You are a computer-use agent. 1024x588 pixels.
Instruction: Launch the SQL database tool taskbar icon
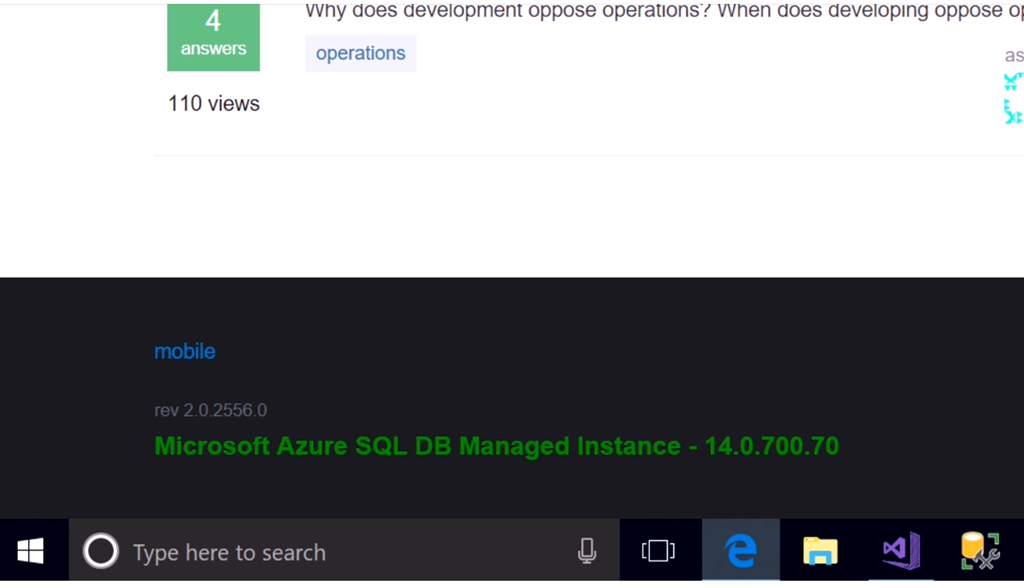tap(979, 551)
